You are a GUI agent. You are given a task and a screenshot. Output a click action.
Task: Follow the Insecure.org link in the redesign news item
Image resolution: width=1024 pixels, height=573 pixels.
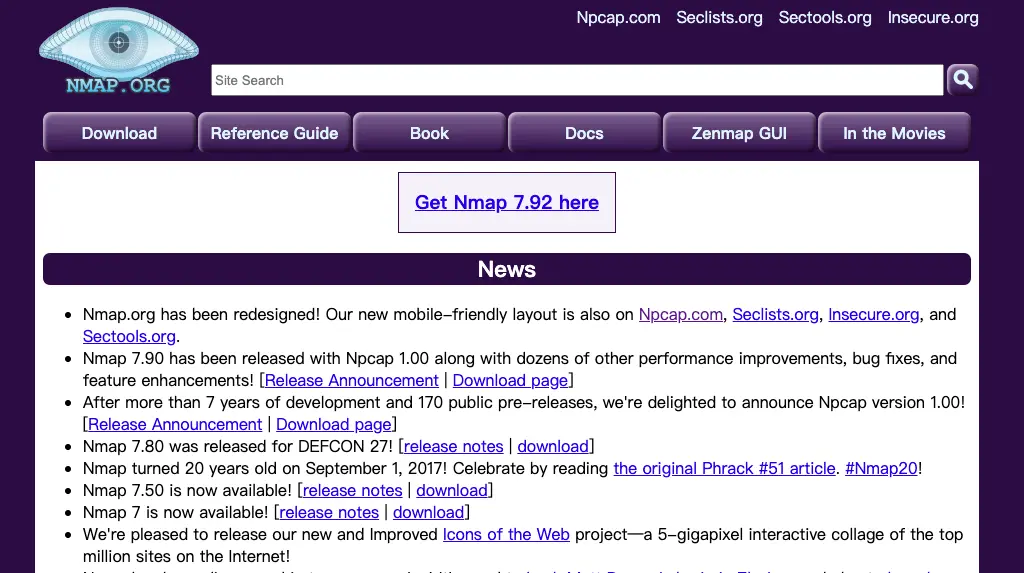pyautogui.click(x=874, y=314)
